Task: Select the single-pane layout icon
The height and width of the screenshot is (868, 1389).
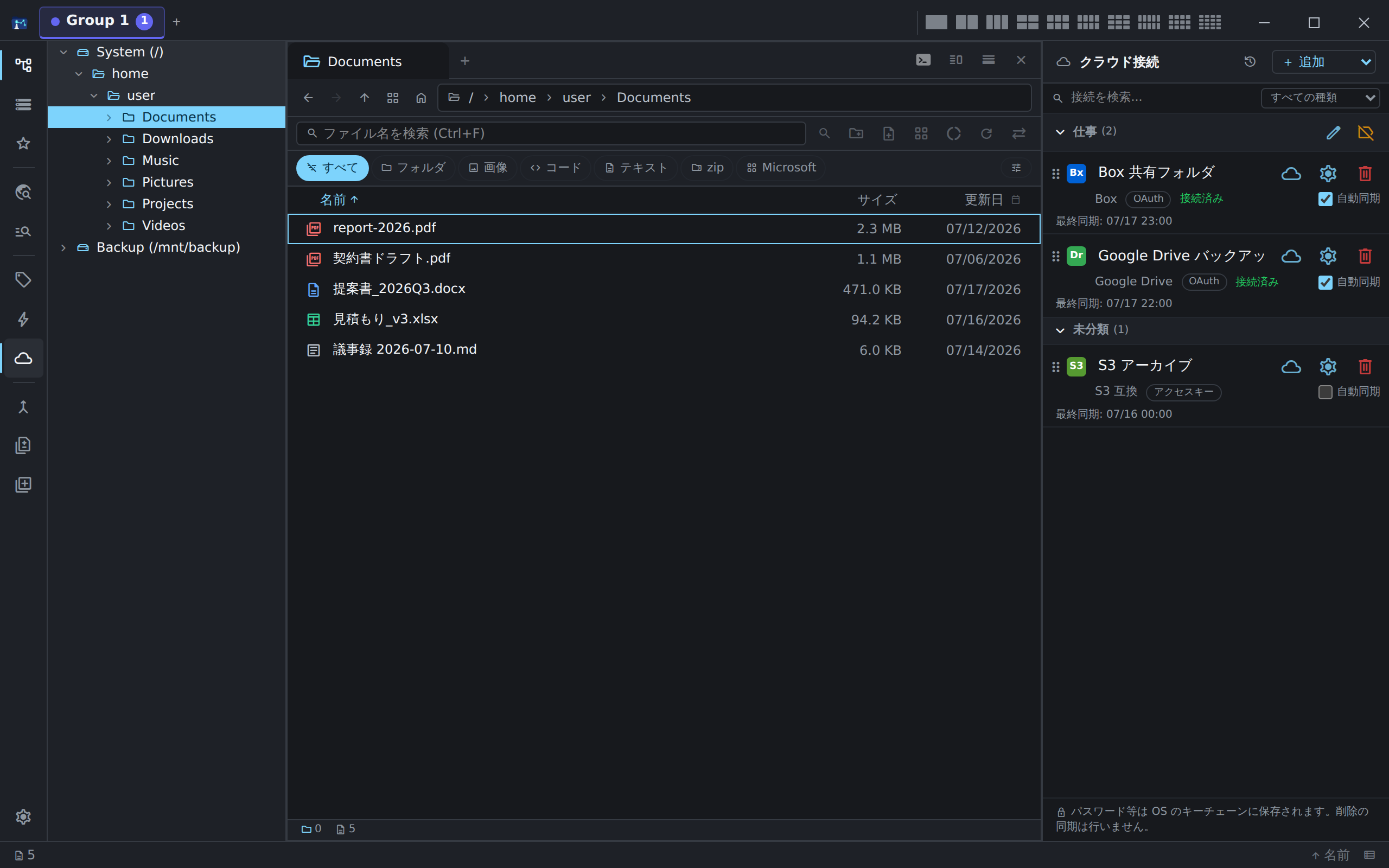Action: coord(936,22)
